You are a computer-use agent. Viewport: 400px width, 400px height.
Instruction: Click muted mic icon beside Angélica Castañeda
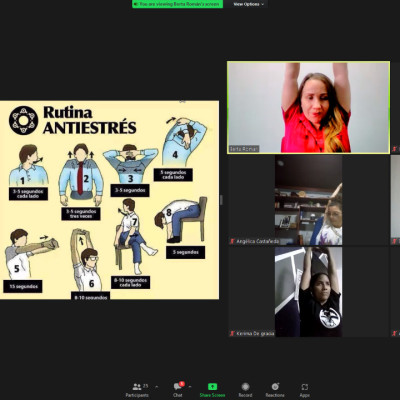coord(232,241)
